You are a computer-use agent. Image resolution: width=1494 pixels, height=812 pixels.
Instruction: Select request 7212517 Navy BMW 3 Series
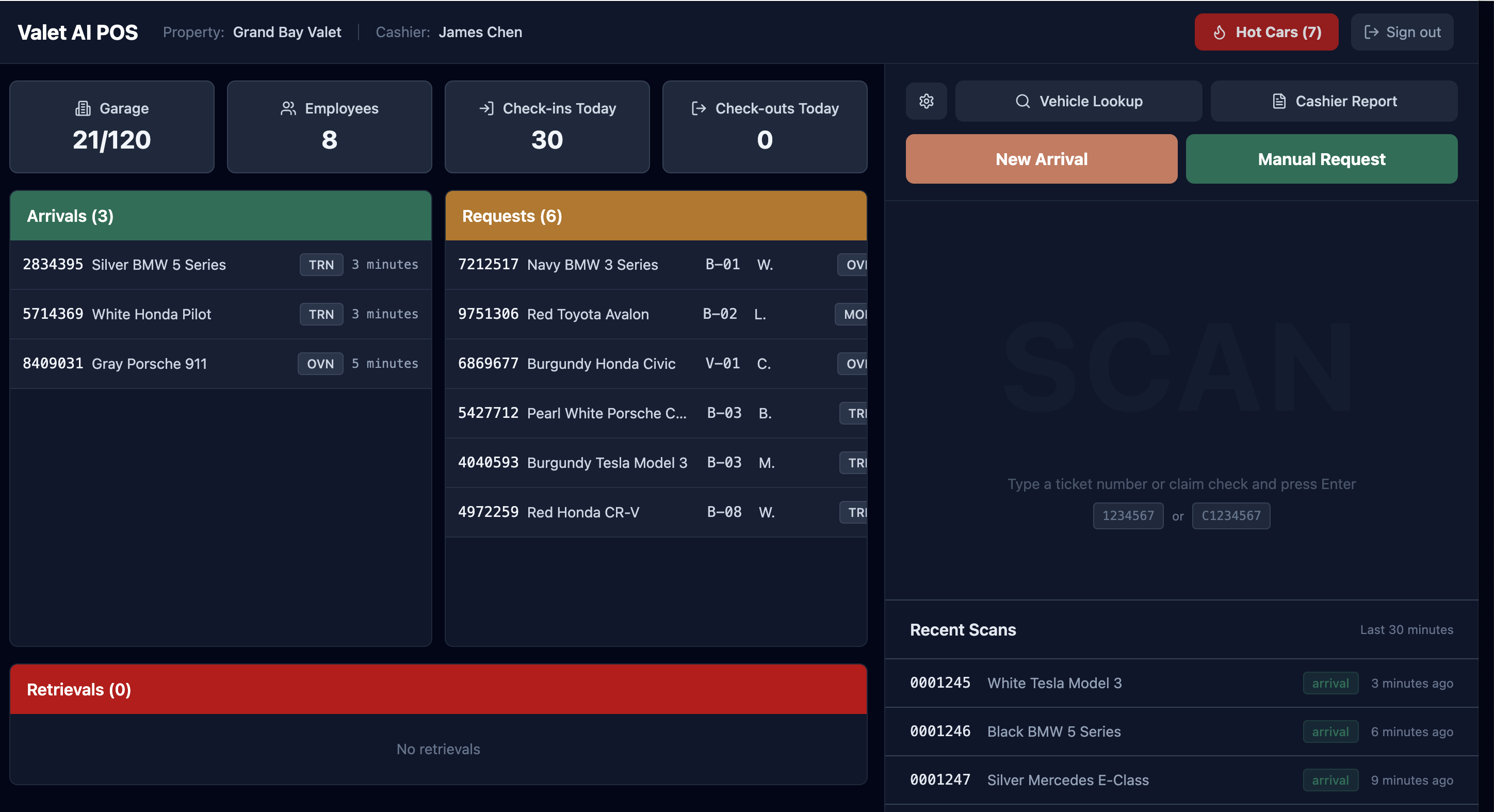656,265
